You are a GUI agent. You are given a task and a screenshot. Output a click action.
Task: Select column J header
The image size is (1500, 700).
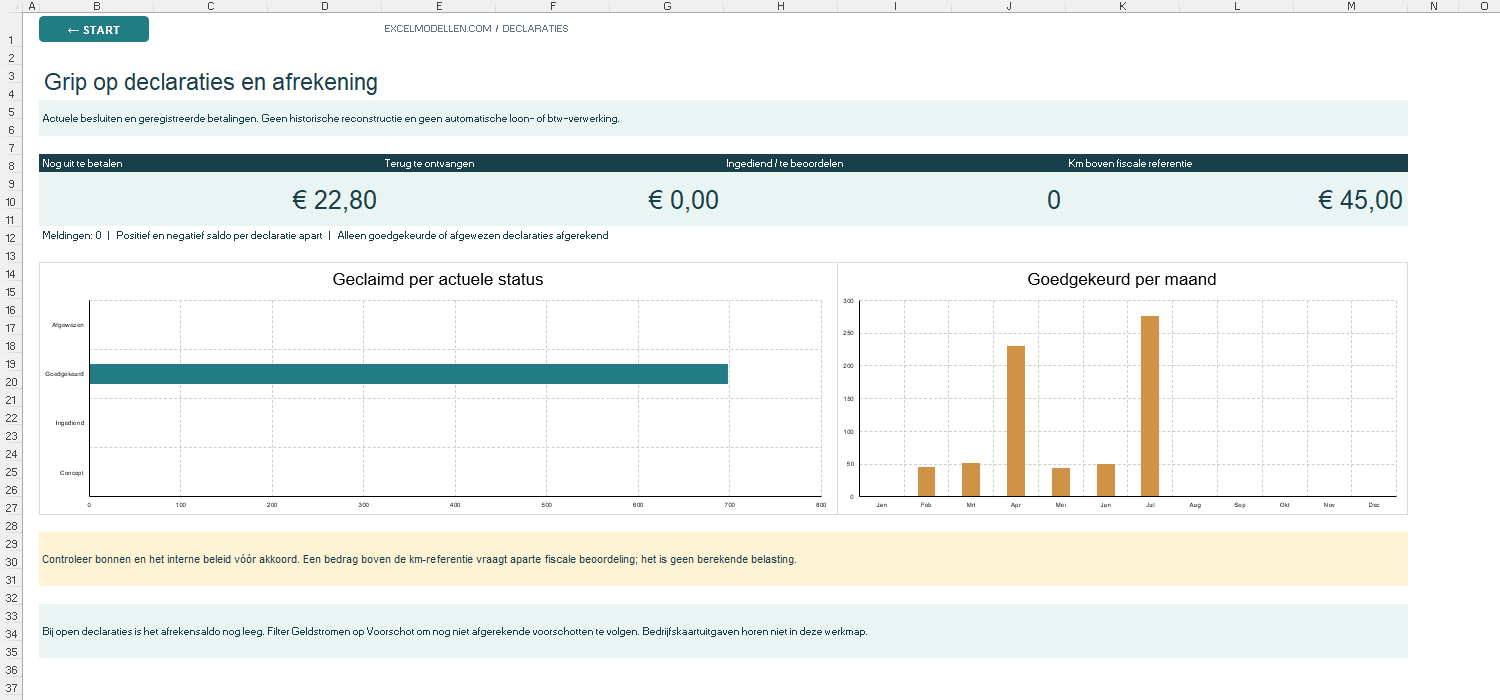(x=1008, y=6)
